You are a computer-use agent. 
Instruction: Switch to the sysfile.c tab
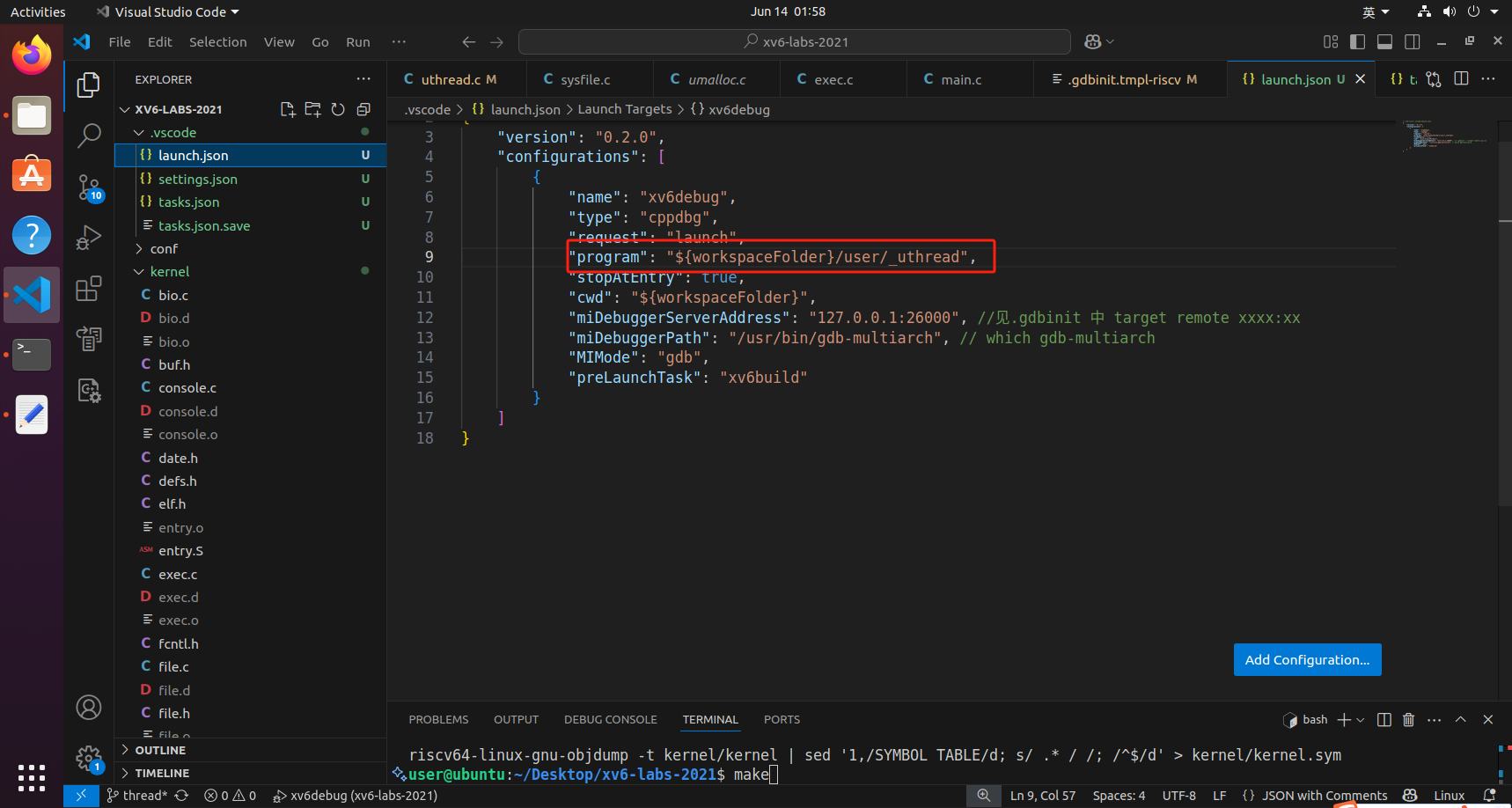click(588, 78)
